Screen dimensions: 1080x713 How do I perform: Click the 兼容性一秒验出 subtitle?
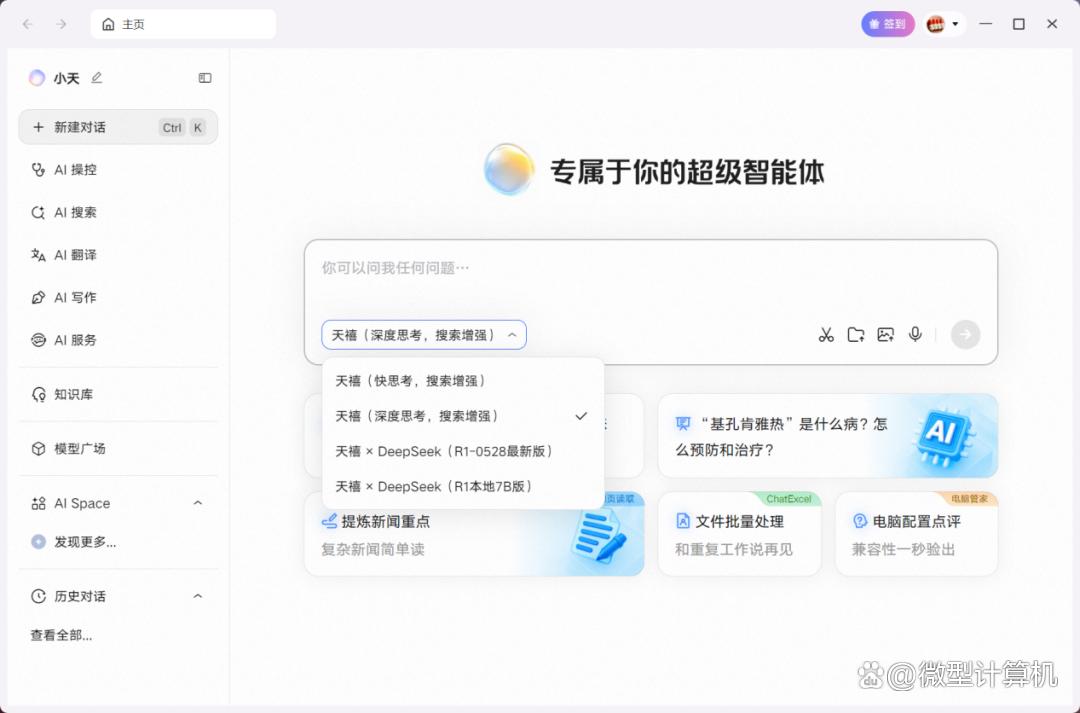point(904,549)
